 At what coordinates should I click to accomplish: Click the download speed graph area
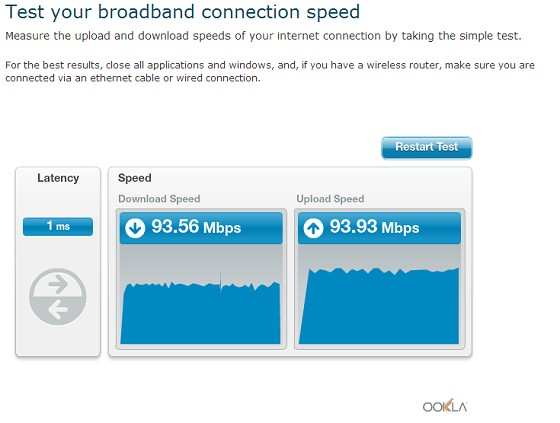(x=201, y=294)
